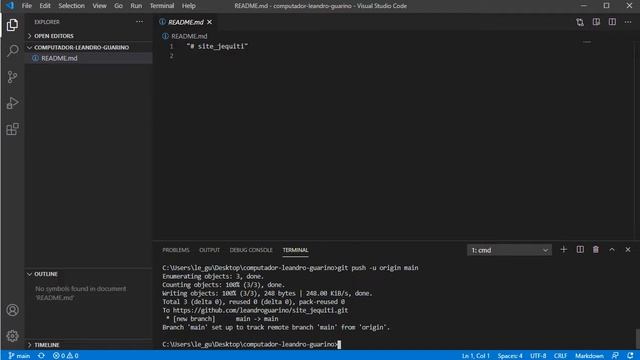The width and height of the screenshot is (640, 360).
Task: Change file encoding UTF-8
Action: tap(538, 356)
